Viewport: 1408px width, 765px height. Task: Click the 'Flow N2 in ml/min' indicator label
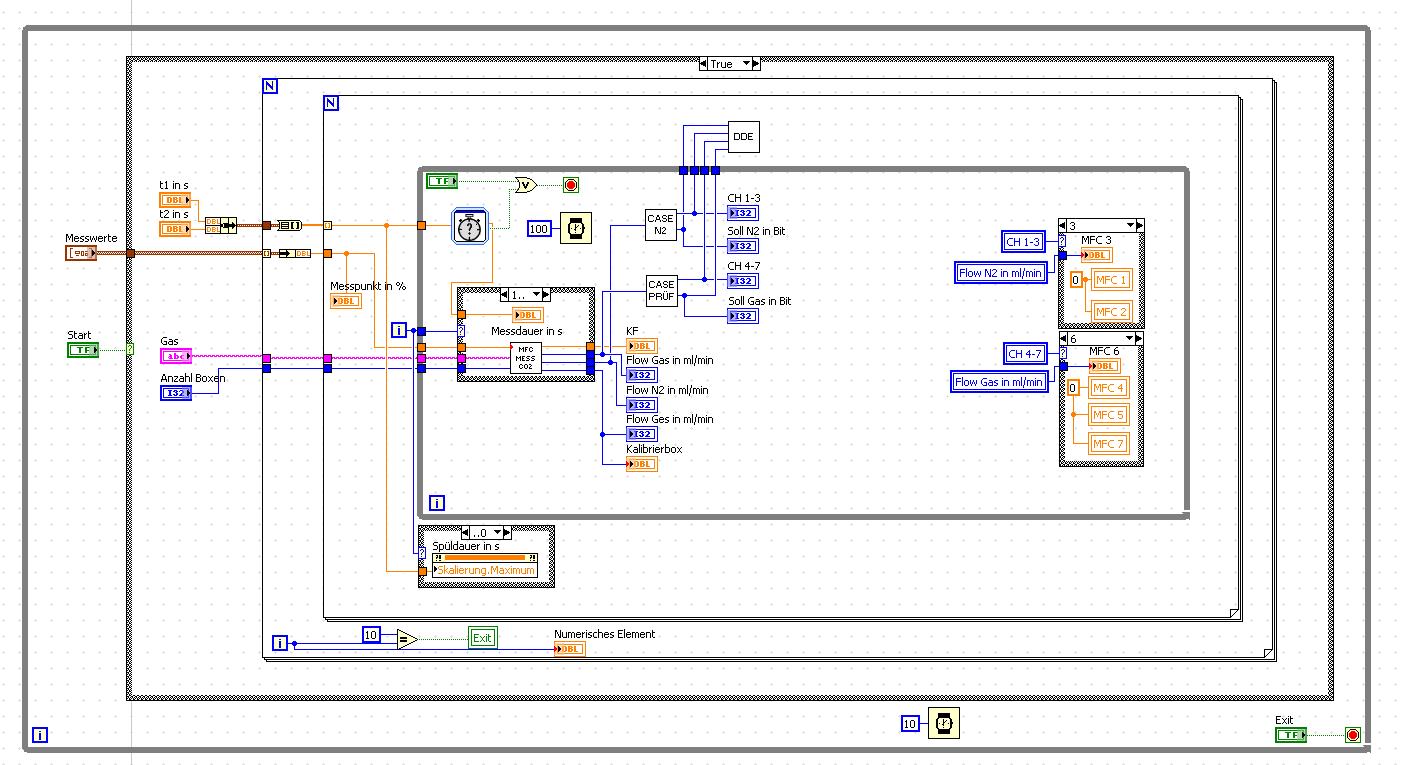click(667, 390)
